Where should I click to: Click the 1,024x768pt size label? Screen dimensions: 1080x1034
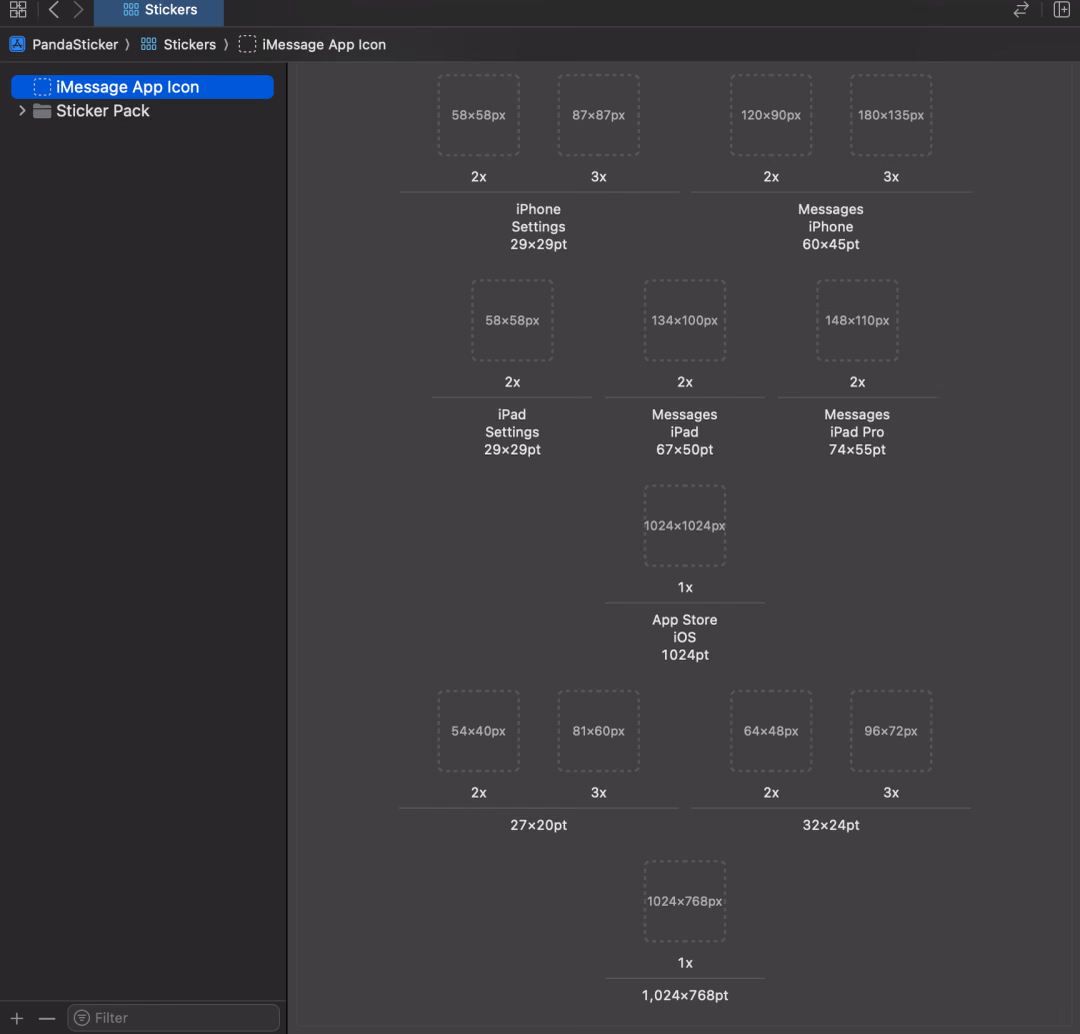685,995
